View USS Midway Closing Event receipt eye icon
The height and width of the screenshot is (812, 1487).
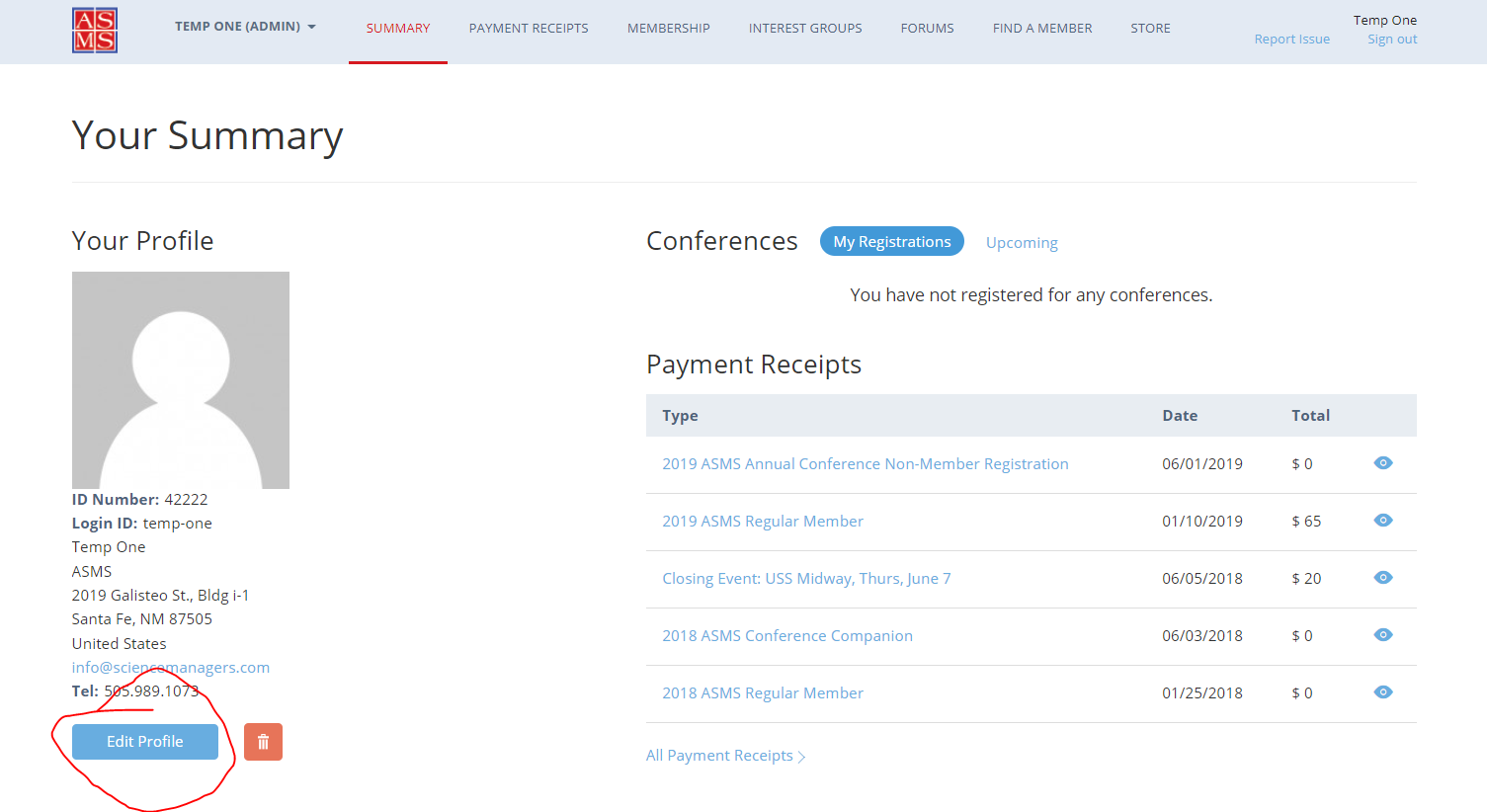(x=1383, y=578)
